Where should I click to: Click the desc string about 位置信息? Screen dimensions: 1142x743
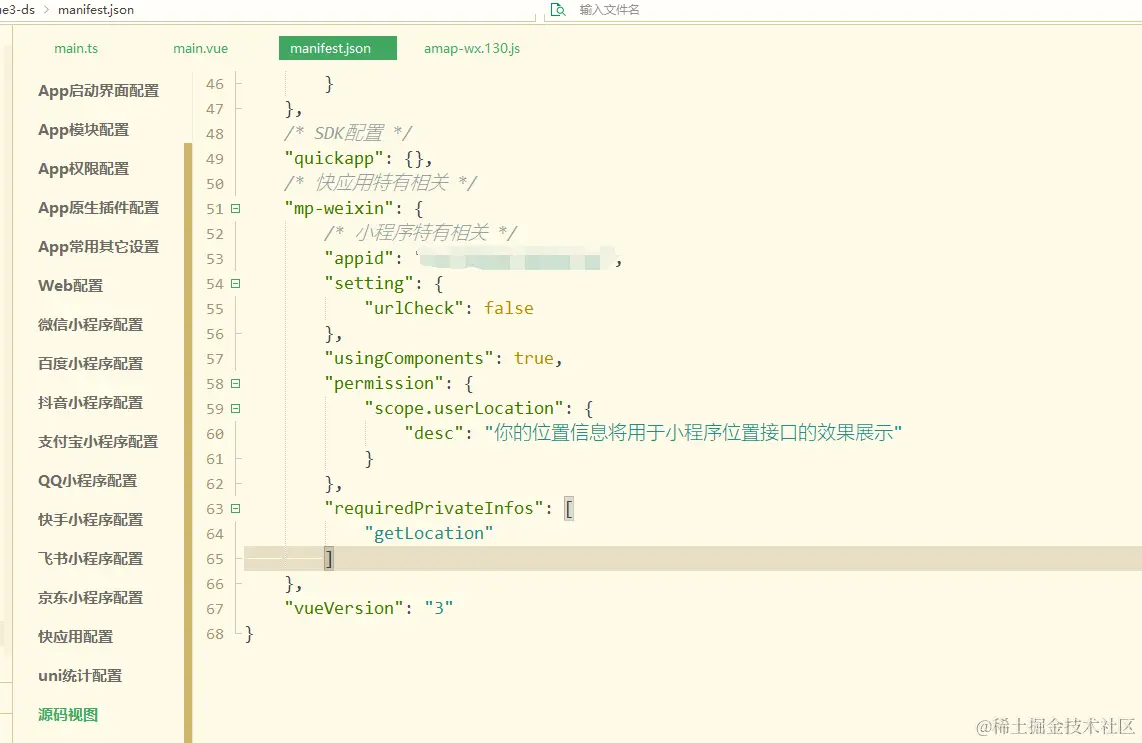pos(693,433)
